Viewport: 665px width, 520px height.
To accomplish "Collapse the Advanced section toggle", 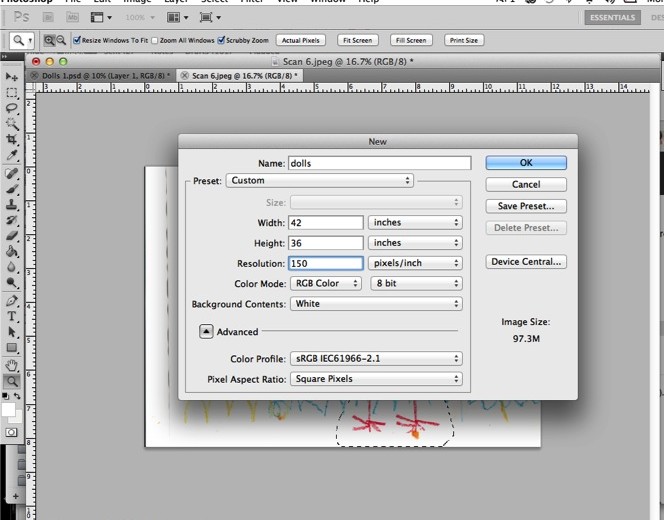I will tap(206, 332).
